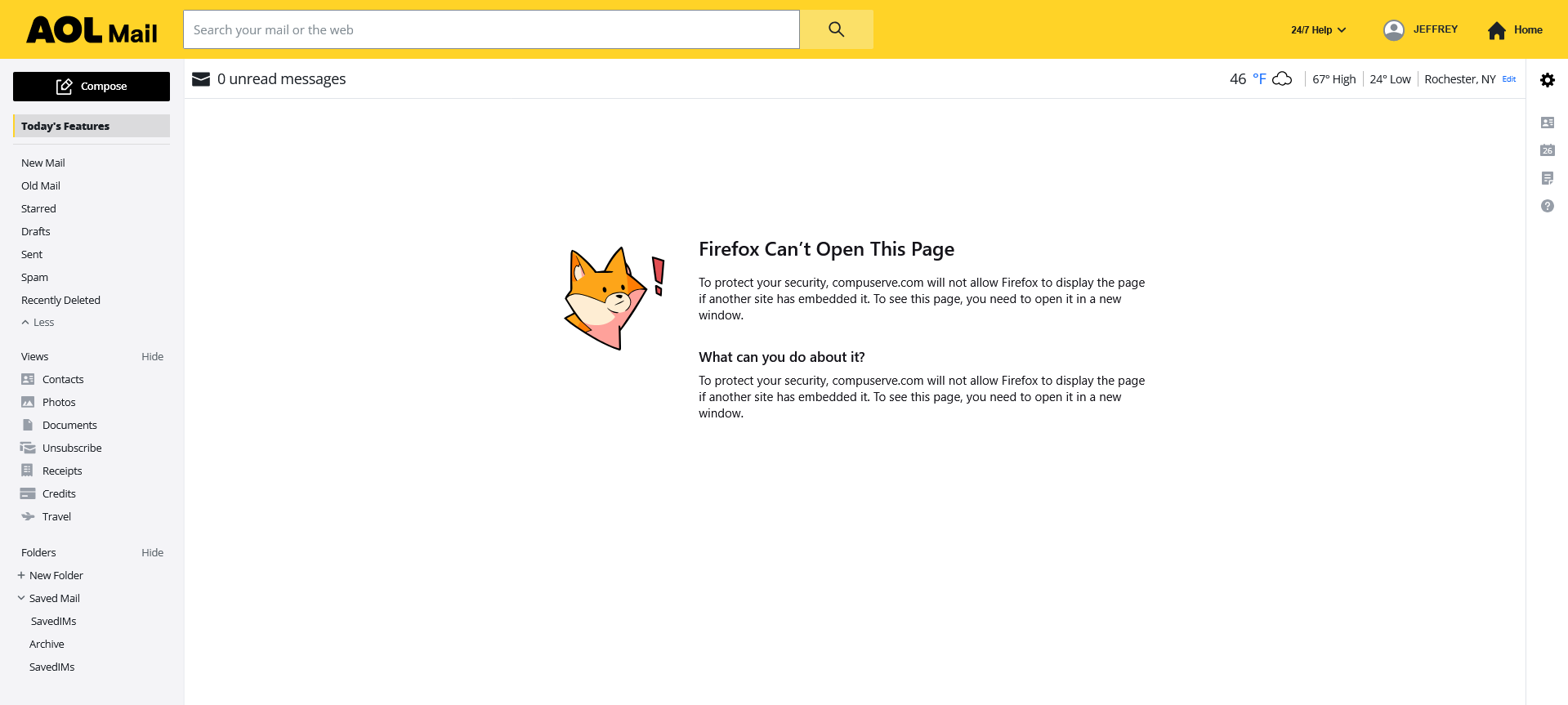Click the Photos view icon
Viewport: 1568px width, 705px height.
pos(28,402)
